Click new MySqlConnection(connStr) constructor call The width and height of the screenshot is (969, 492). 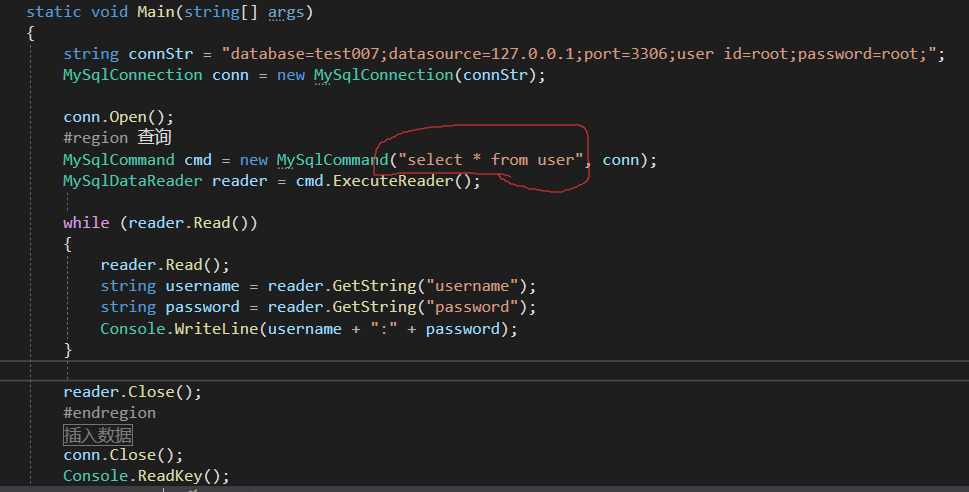(410, 75)
